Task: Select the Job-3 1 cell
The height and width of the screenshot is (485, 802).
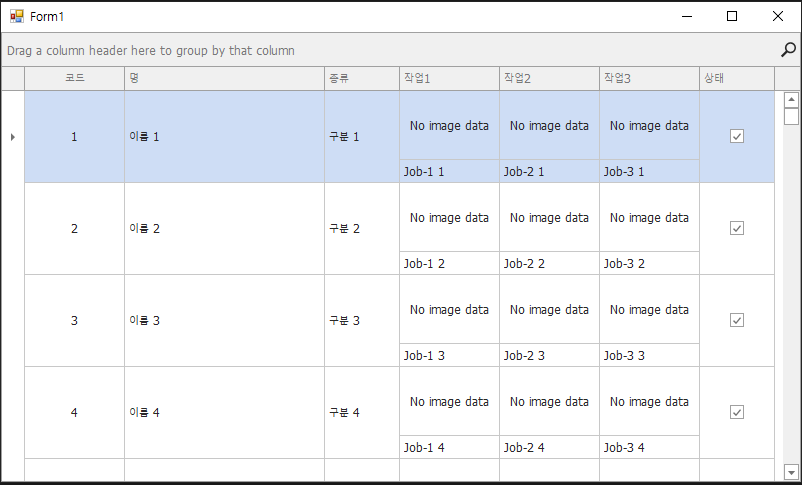Action: pos(650,171)
